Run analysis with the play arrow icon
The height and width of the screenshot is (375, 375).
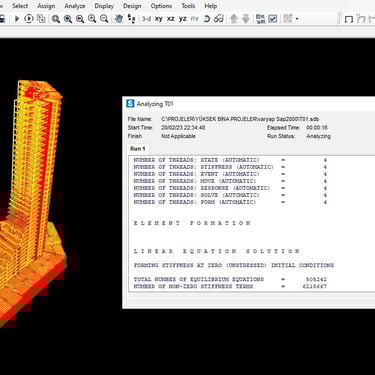[x=17, y=19]
